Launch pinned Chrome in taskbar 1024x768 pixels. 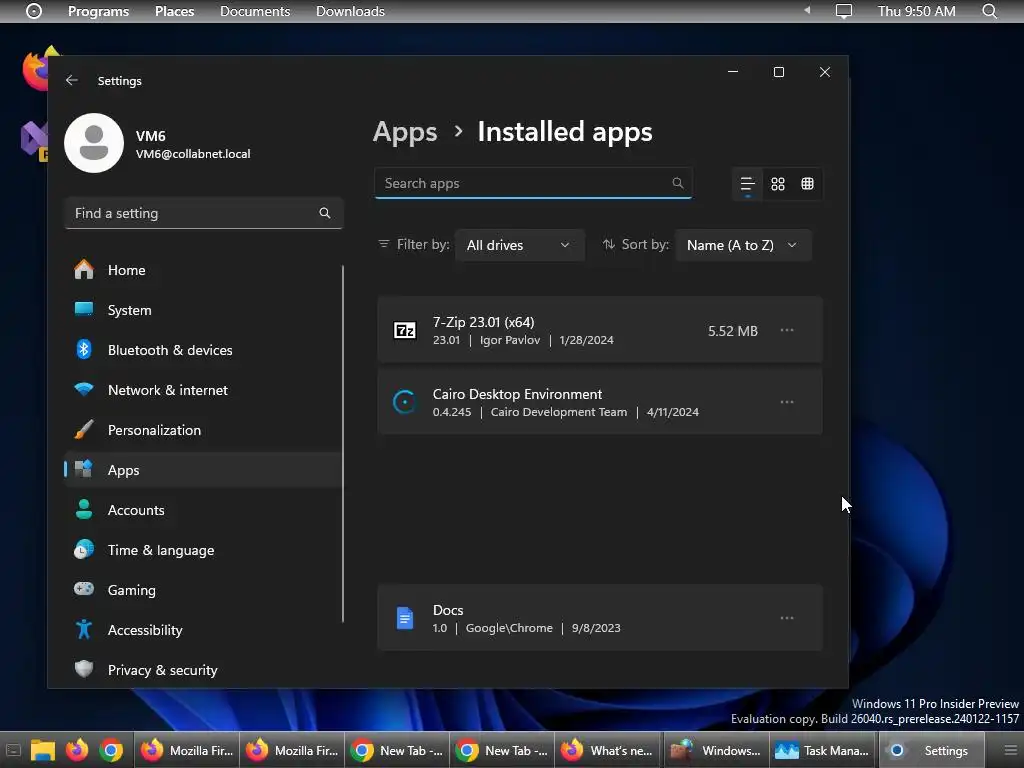[111, 750]
